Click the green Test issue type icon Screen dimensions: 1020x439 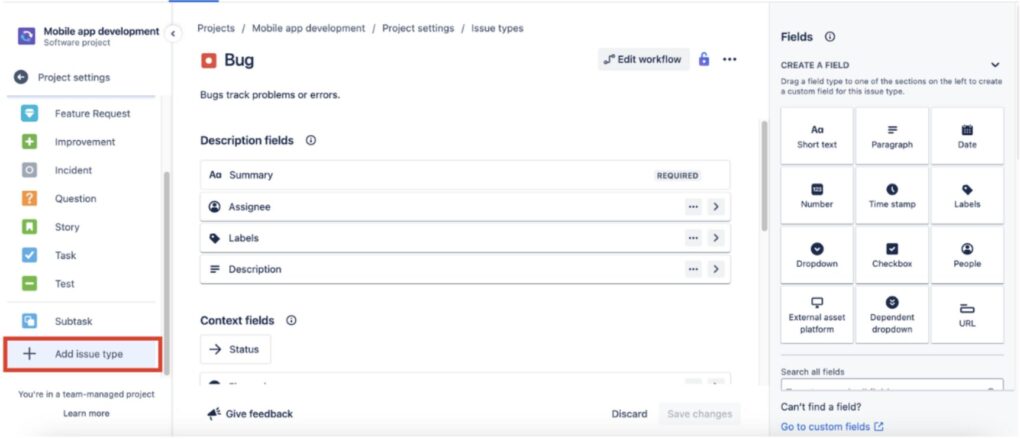tap(29, 284)
